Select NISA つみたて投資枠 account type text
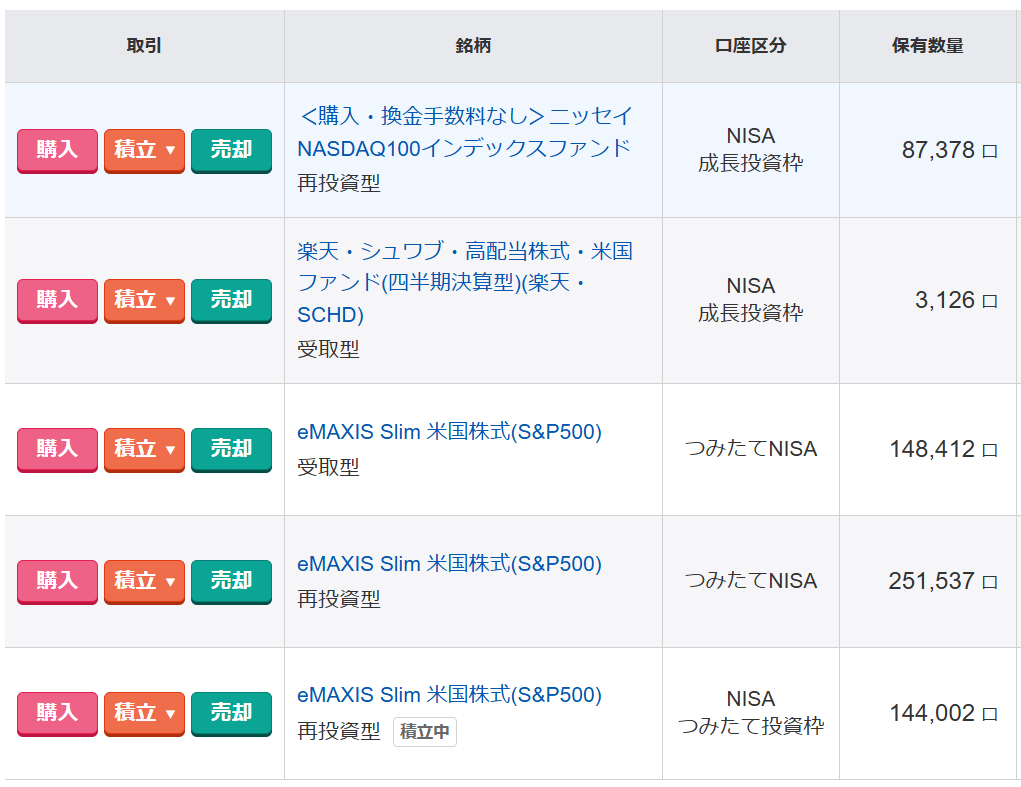Screen dimensions: 1021x787 pos(751,712)
